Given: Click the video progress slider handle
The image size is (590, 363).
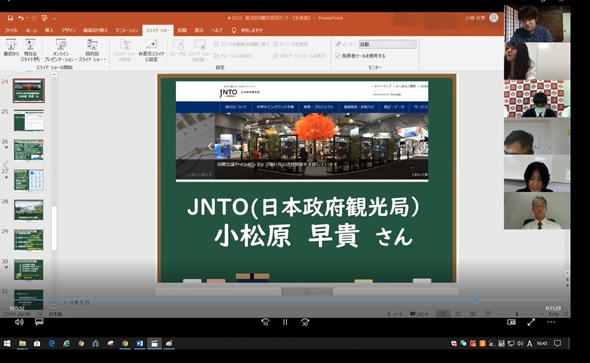Looking at the screenshot, I should tap(476, 300).
